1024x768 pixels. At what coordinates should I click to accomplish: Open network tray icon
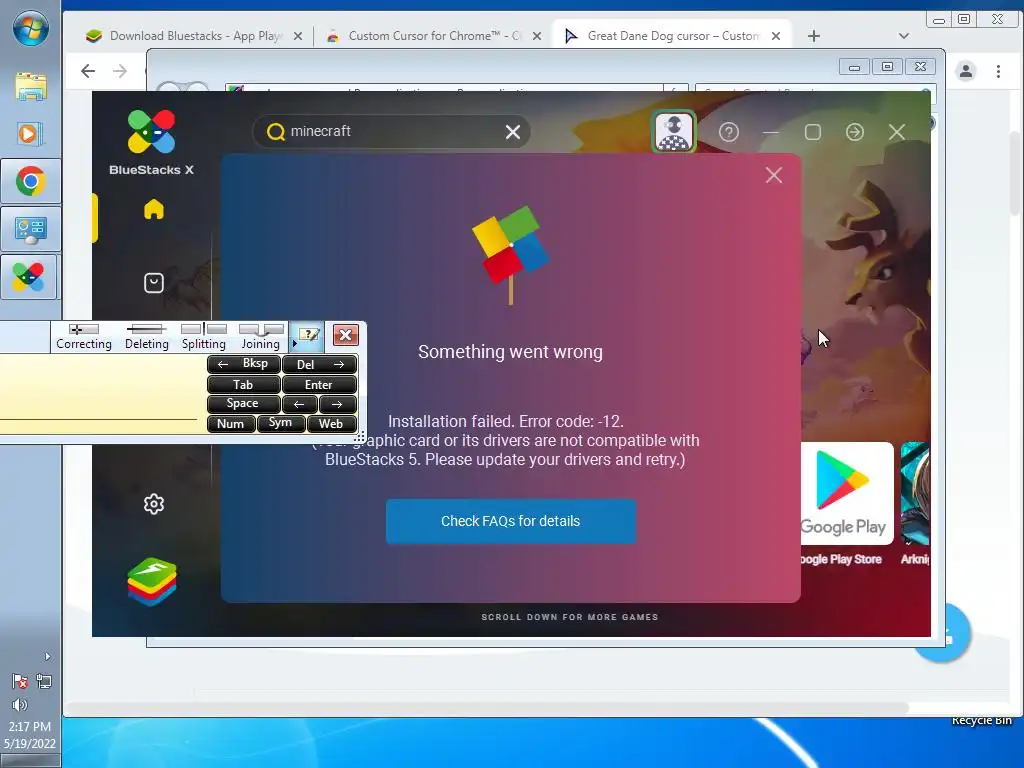click(44, 682)
